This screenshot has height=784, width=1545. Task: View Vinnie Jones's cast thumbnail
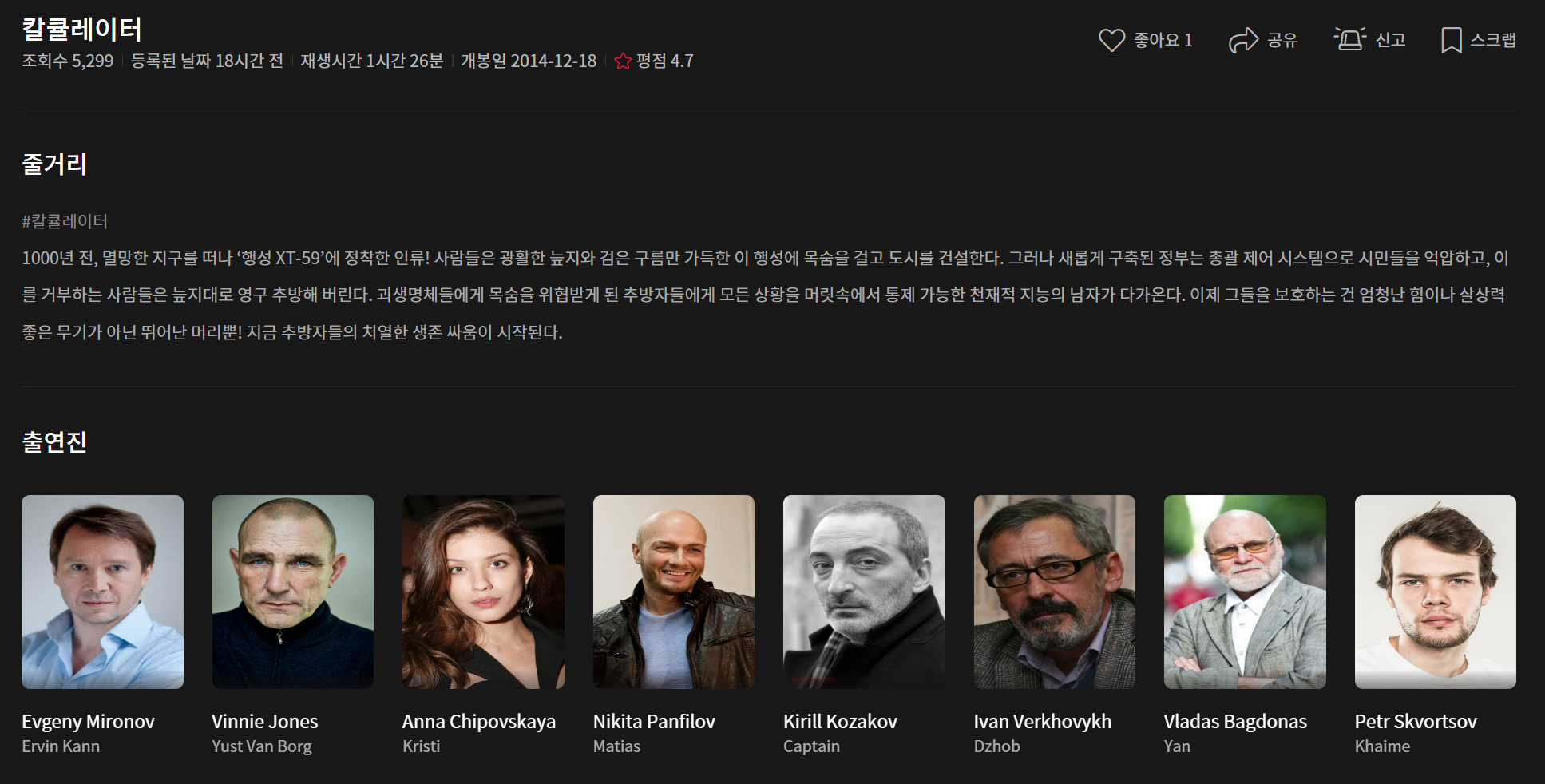tap(292, 592)
